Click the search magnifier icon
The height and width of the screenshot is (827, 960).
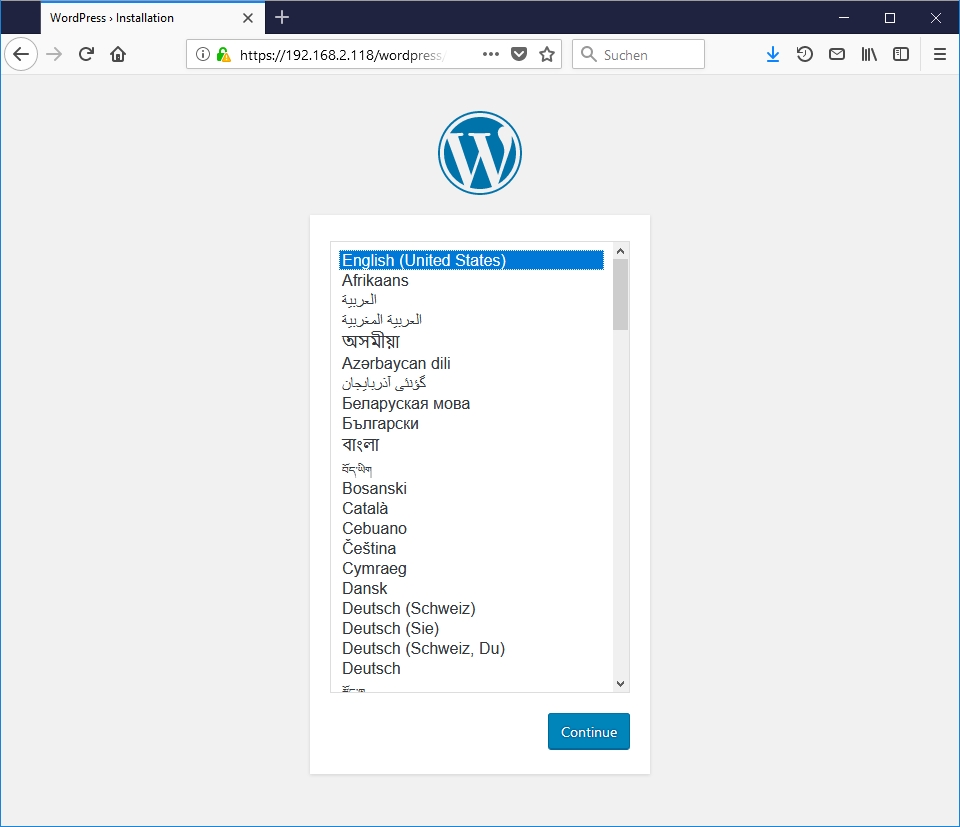pos(588,54)
